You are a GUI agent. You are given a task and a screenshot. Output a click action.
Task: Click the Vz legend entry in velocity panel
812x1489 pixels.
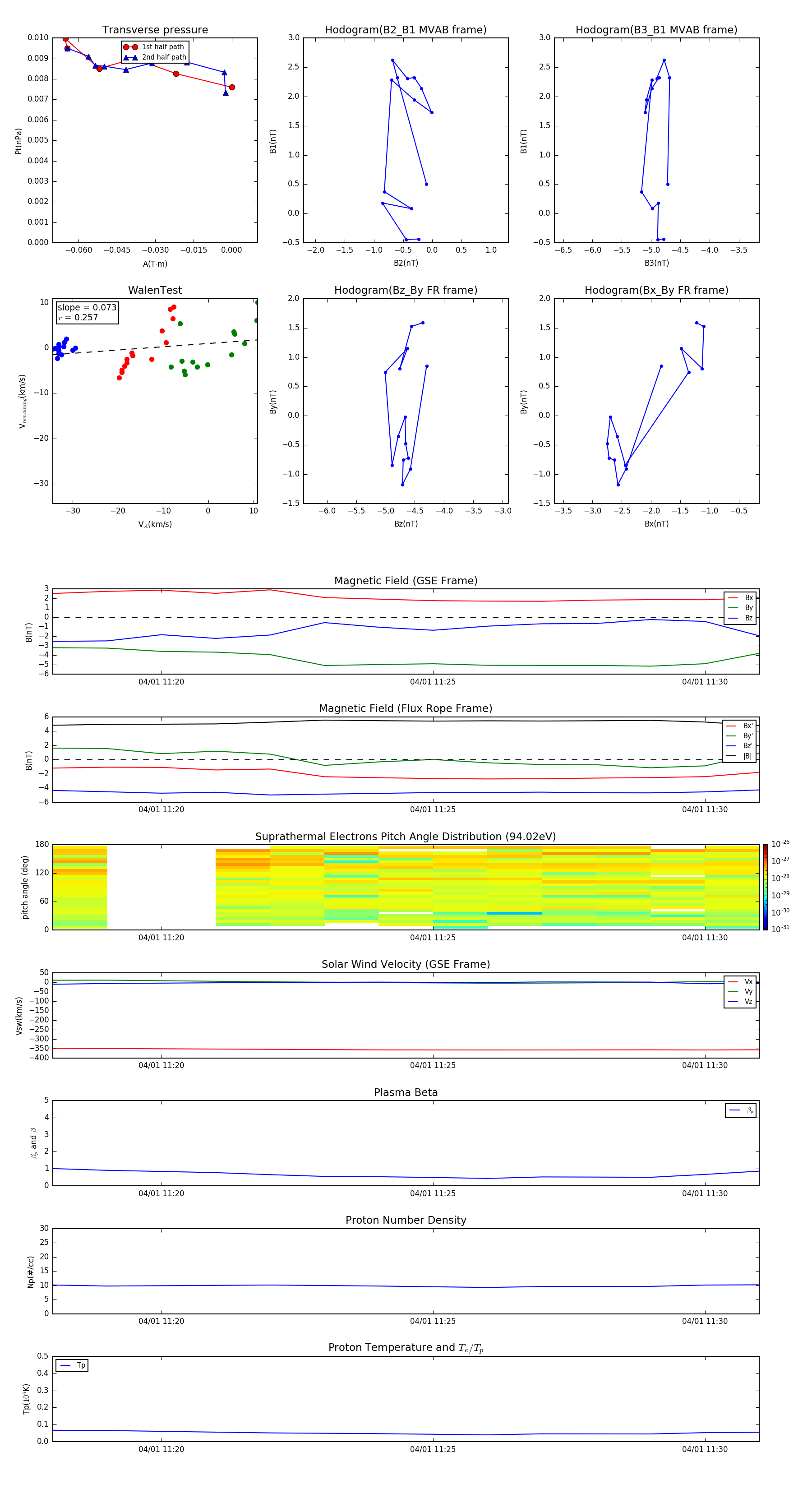[740, 1002]
